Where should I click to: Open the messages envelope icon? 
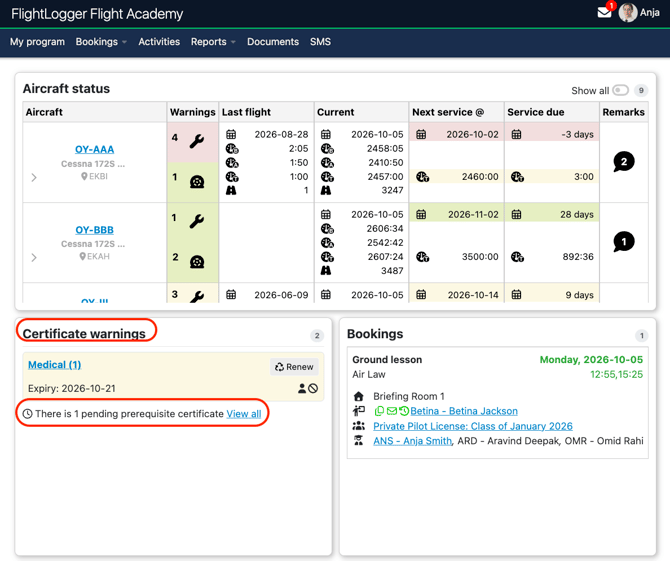(604, 13)
